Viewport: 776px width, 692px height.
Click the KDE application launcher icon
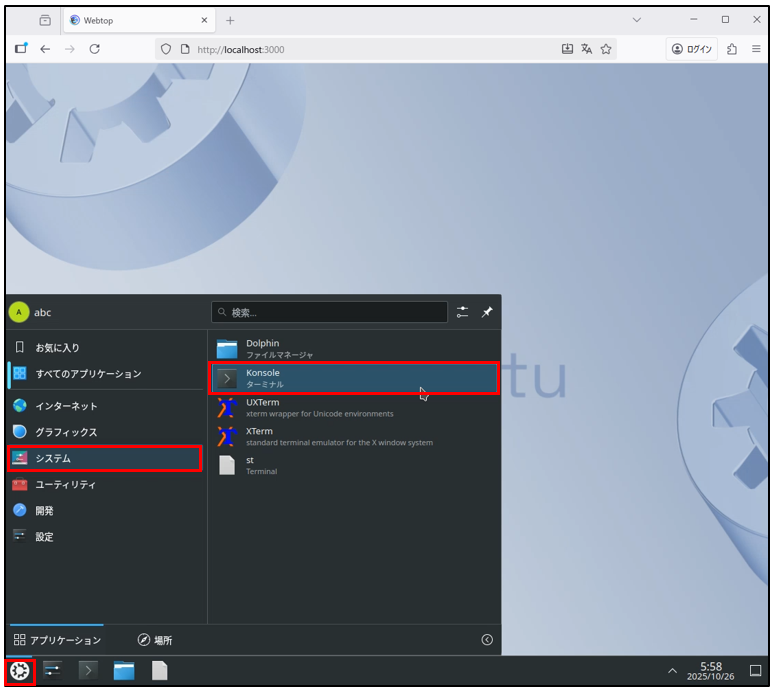[x=20, y=671]
